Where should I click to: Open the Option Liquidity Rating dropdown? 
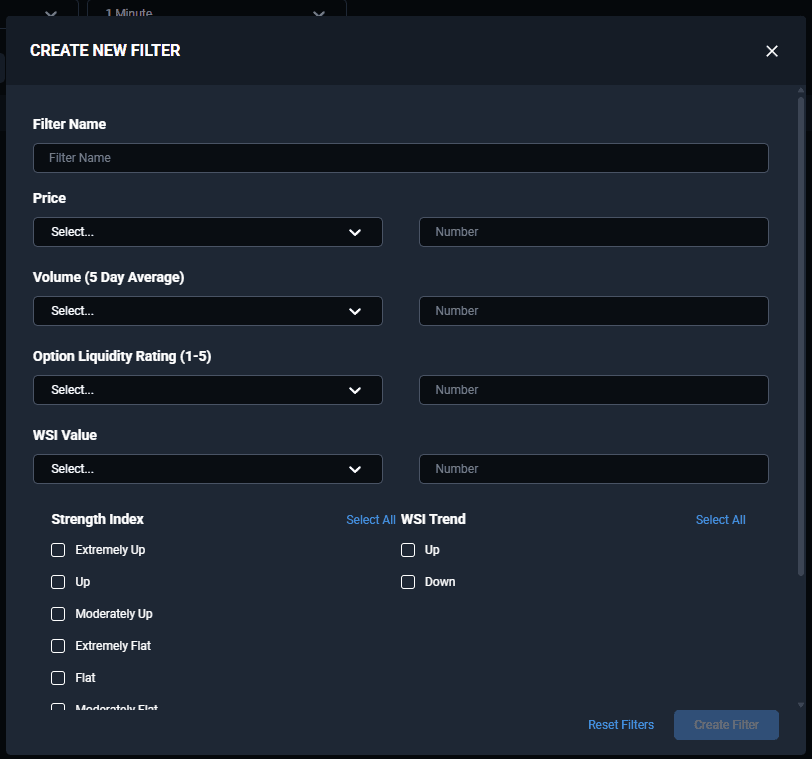coord(208,390)
